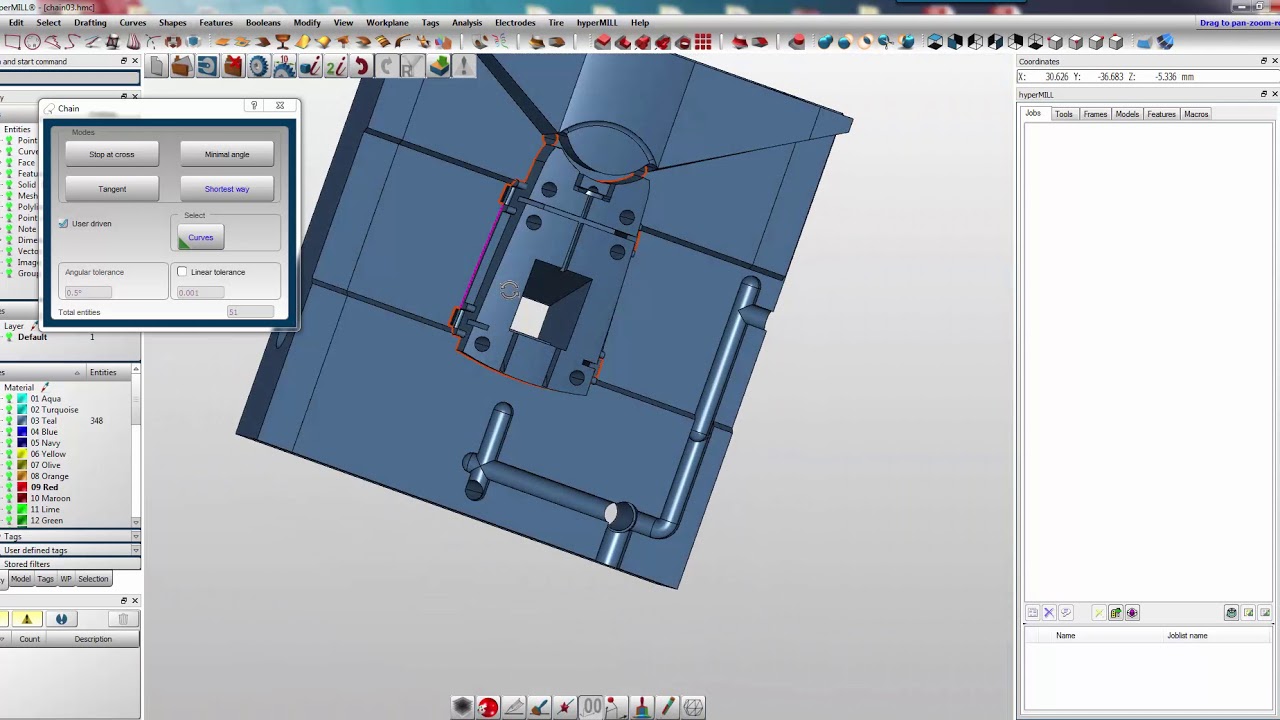Click the rectangle drafting tool icon

click(12, 42)
